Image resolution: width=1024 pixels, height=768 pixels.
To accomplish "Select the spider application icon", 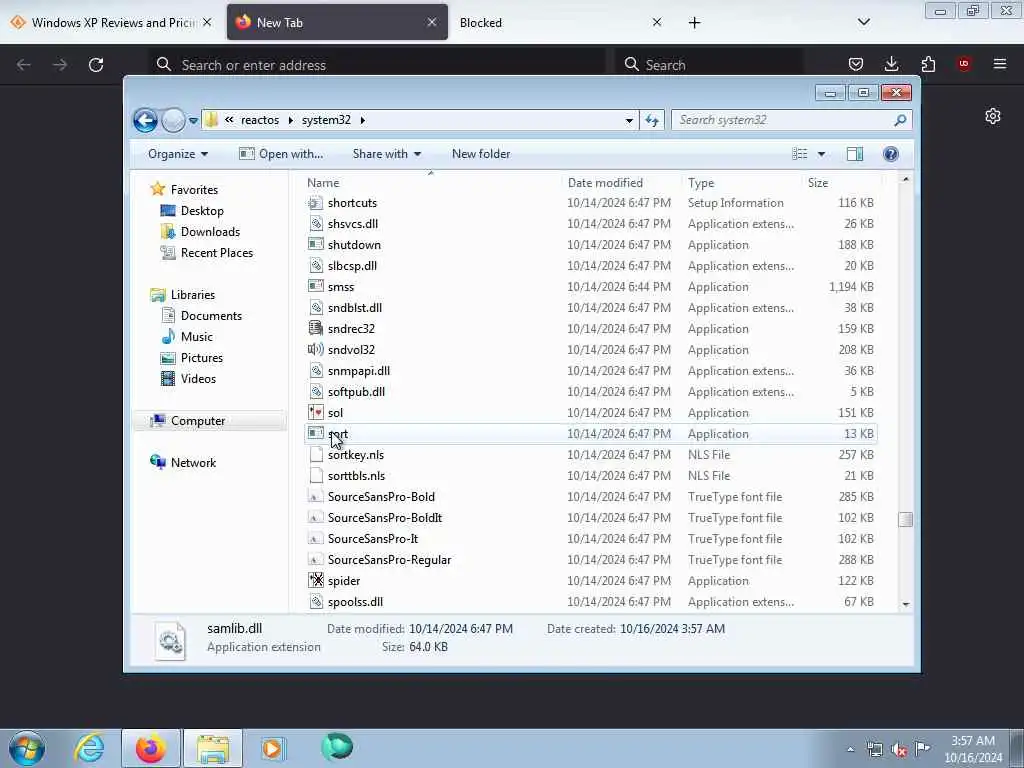I will point(315,581).
